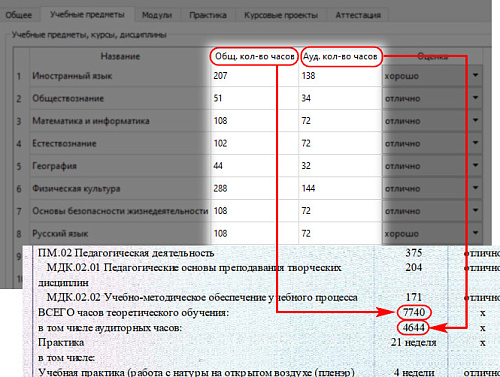The image size is (500, 377).
Task: Click the 4644 auditory hours value
Action: tap(413, 328)
